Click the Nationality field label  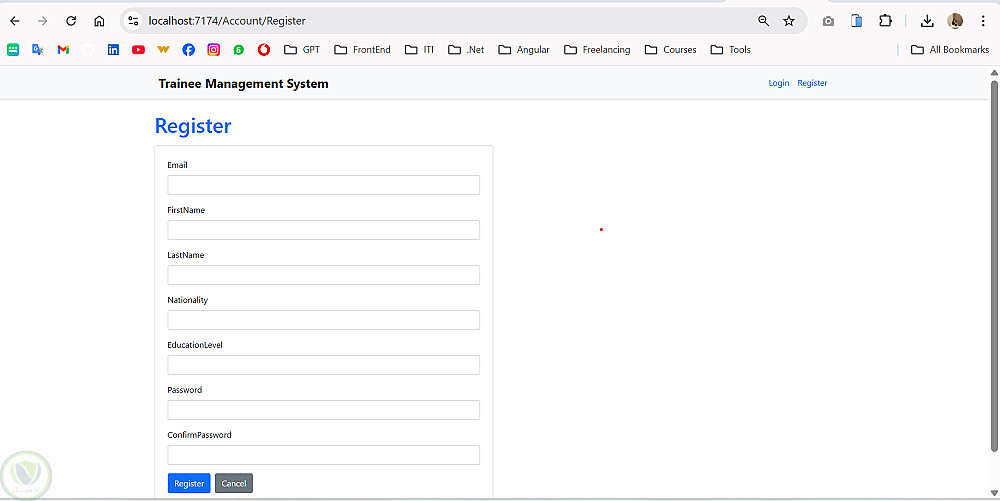[x=188, y=300]
